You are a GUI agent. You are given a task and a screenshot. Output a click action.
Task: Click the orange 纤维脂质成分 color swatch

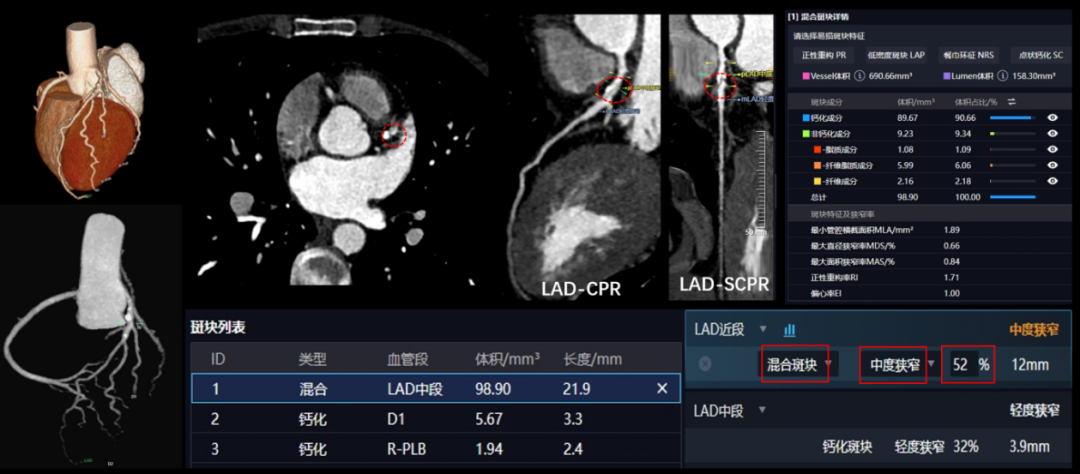[818, 165]
